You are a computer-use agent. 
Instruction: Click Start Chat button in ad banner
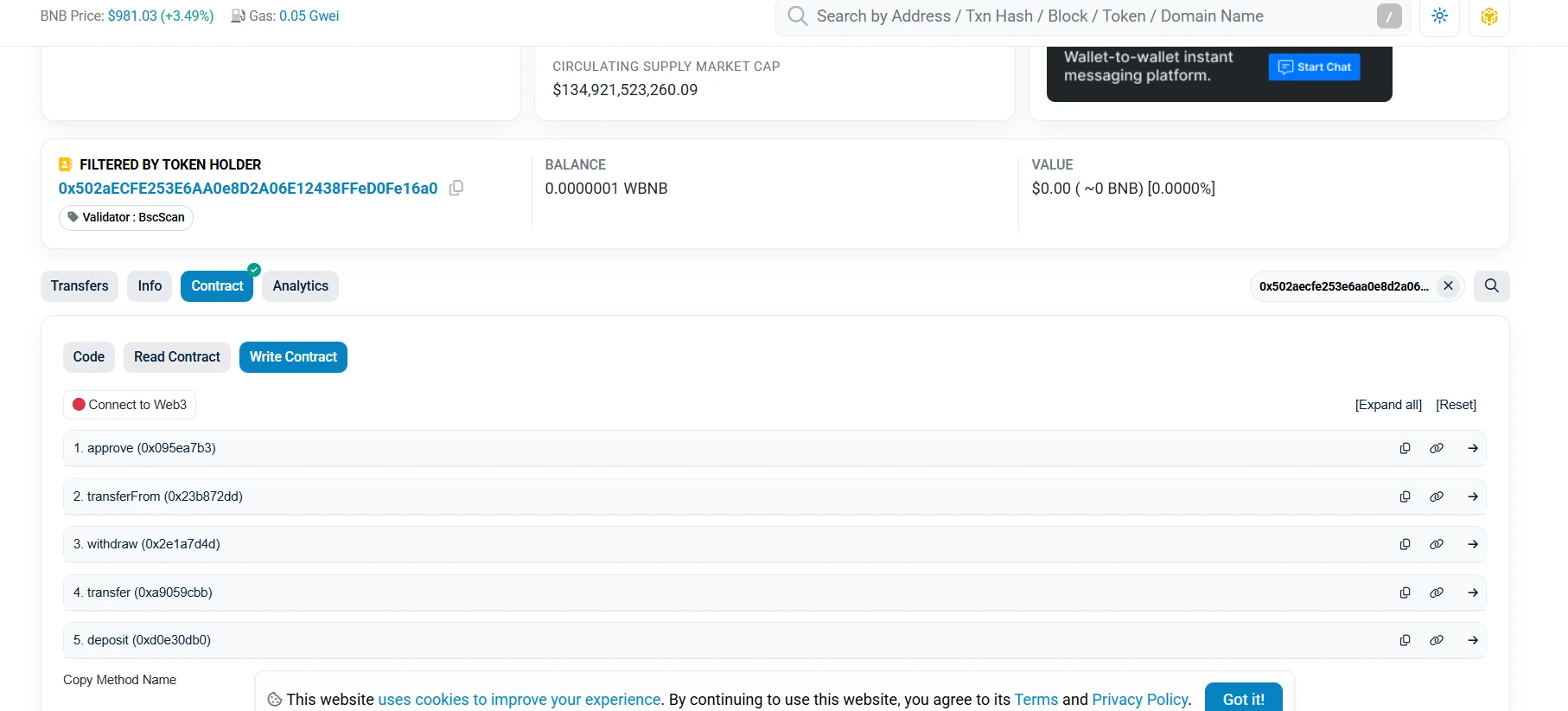1314,67
